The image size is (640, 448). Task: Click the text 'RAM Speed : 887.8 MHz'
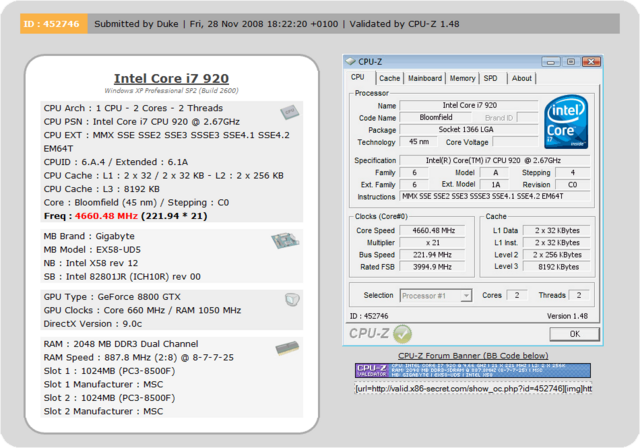click(97, 357)
